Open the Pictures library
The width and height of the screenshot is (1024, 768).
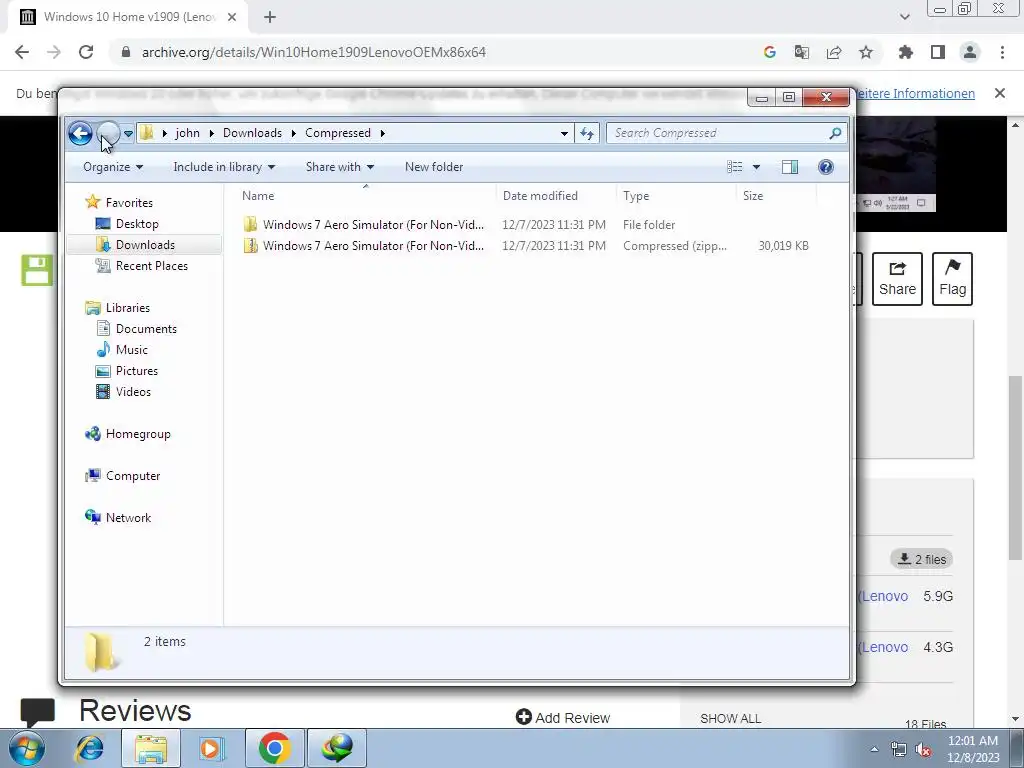[x=136, y=370]
